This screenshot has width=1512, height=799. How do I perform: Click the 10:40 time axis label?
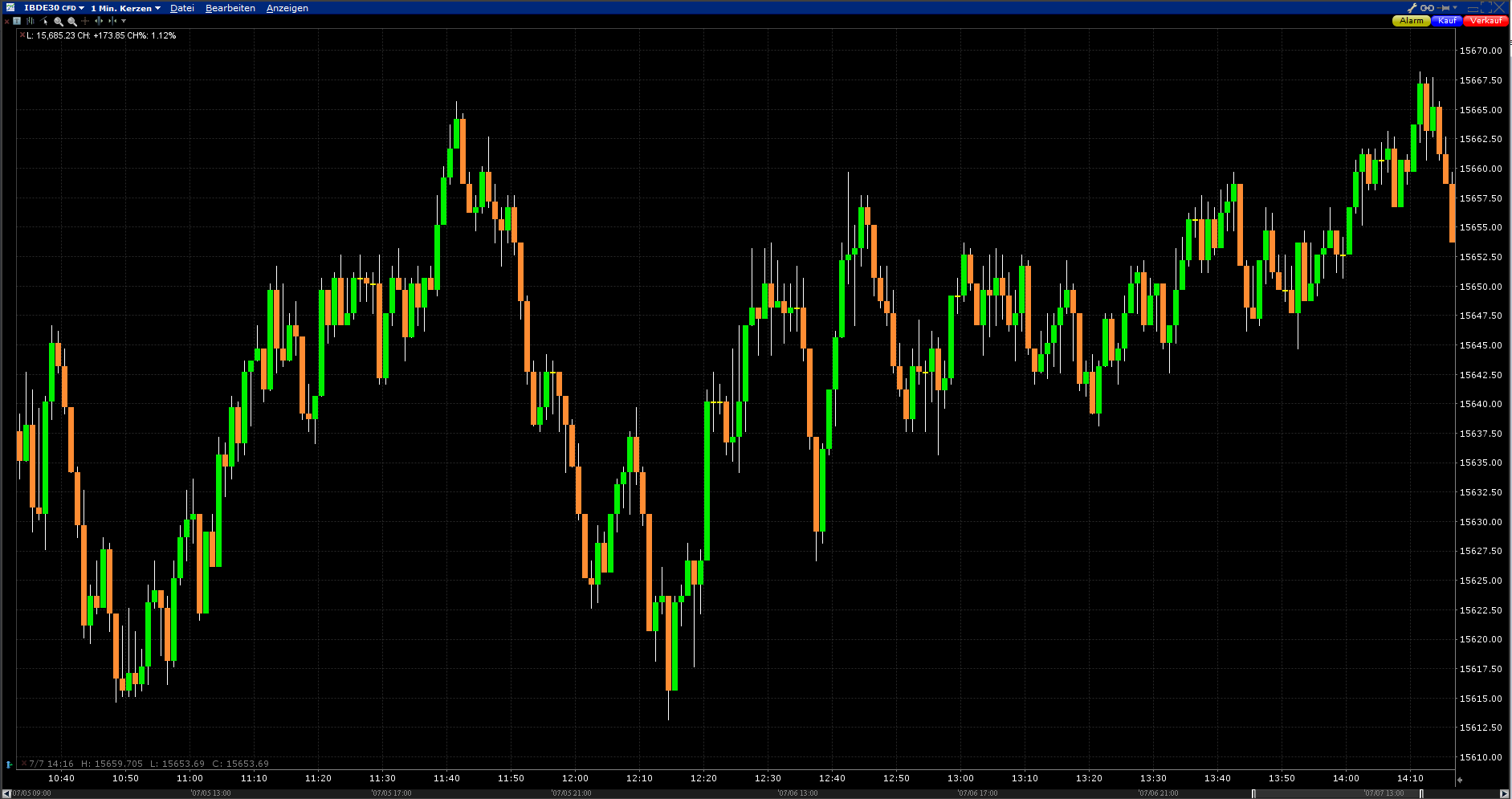(61, 778)
